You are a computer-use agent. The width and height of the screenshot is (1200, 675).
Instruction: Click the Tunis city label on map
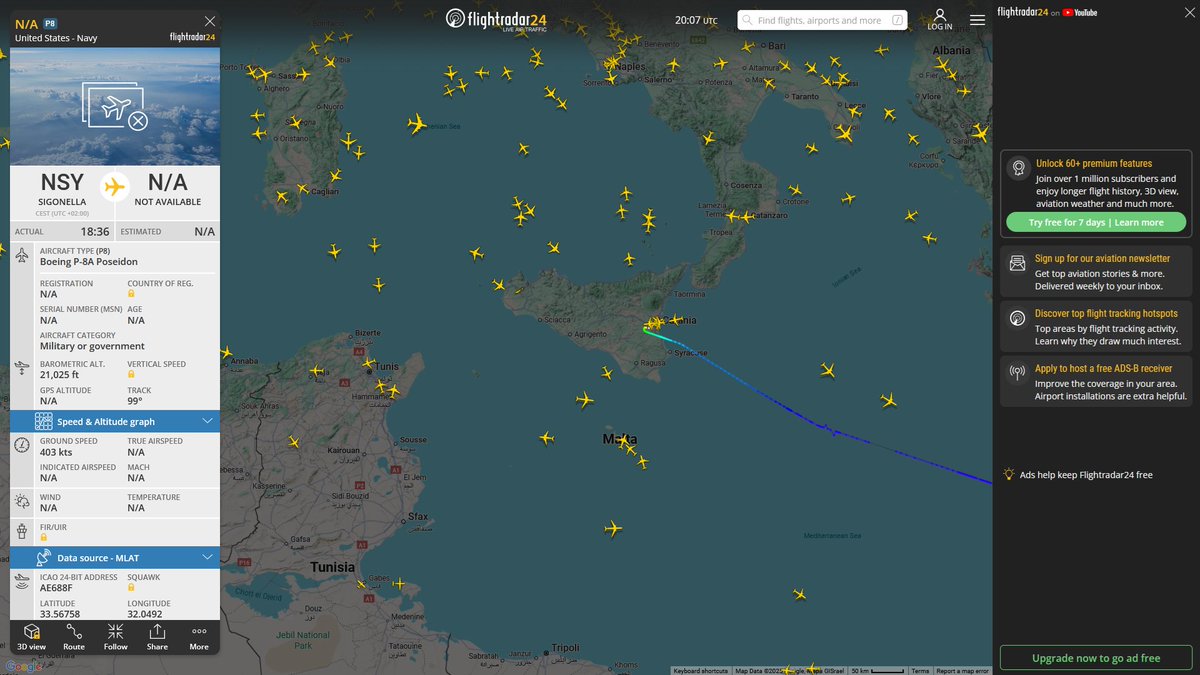(386, 366)
